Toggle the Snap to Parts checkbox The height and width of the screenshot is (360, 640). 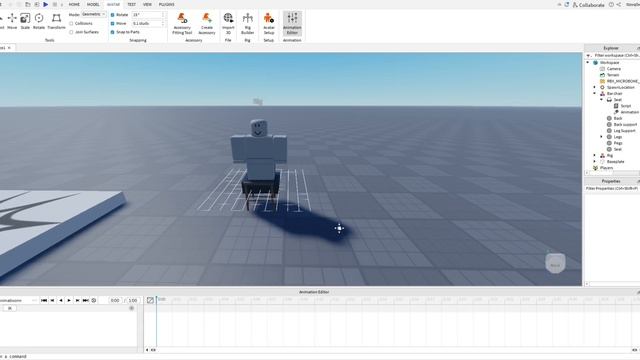click(x=113, y=32)
